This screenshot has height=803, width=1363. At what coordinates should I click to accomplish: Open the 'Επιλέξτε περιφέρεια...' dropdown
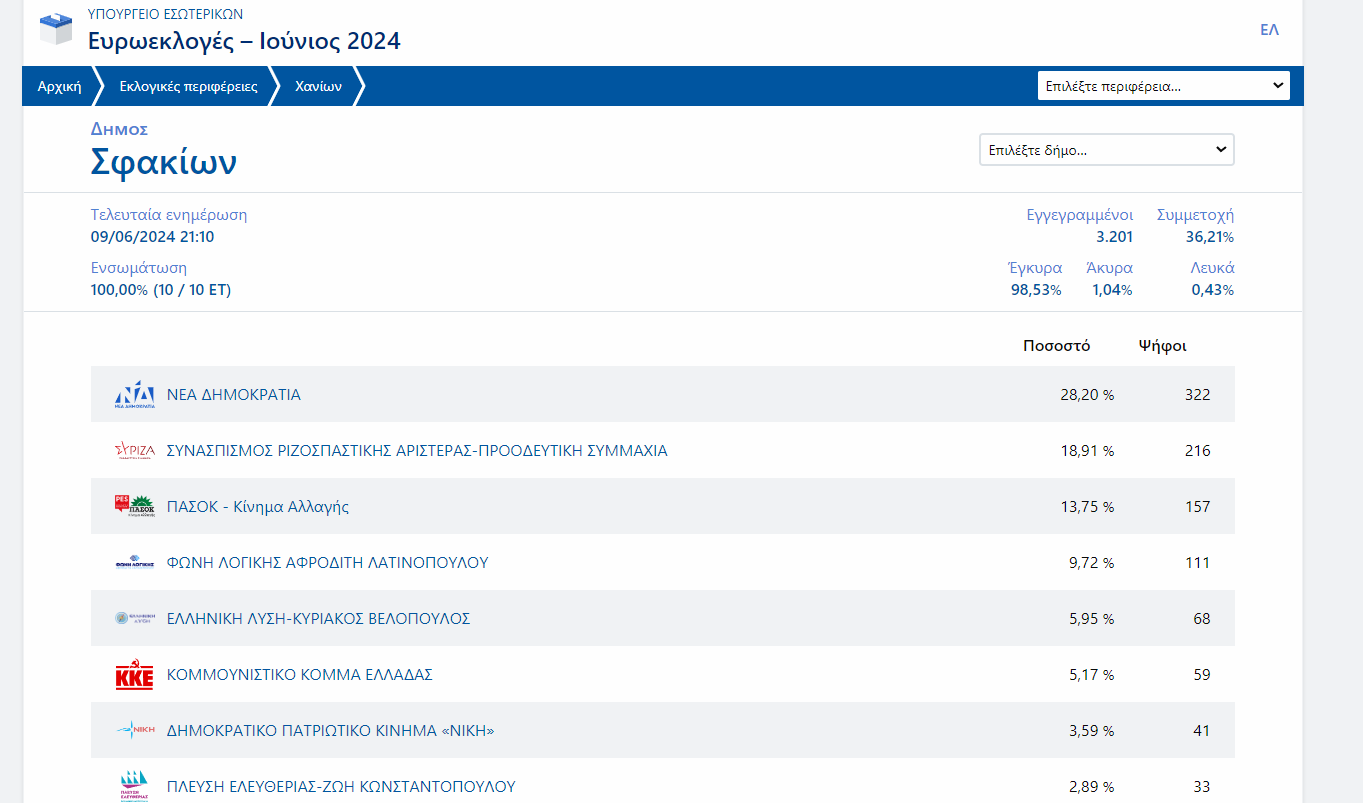tap(1163, 86)
